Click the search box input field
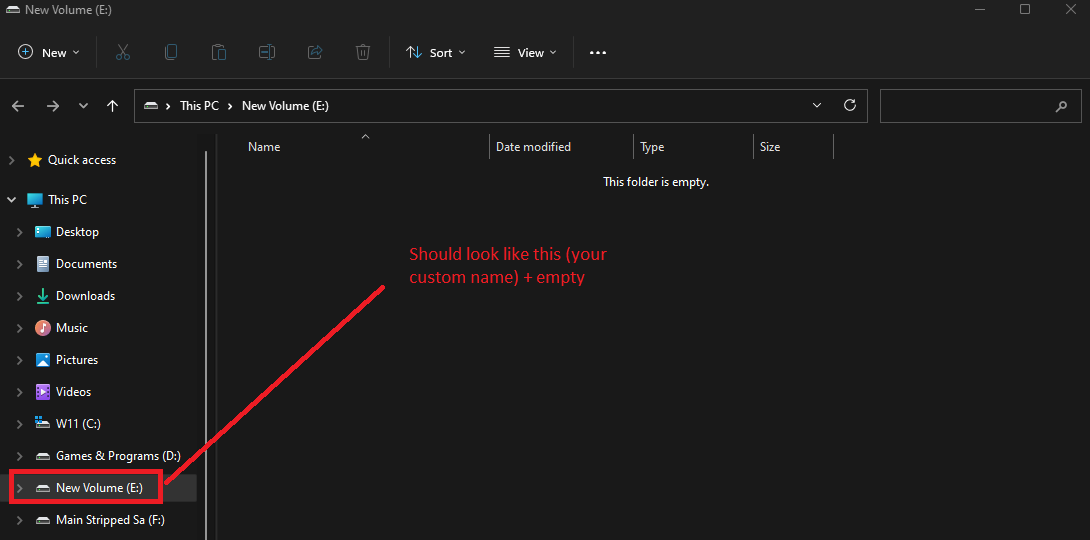The height and width of the screenshot is (540, 1090). (965, 105)
